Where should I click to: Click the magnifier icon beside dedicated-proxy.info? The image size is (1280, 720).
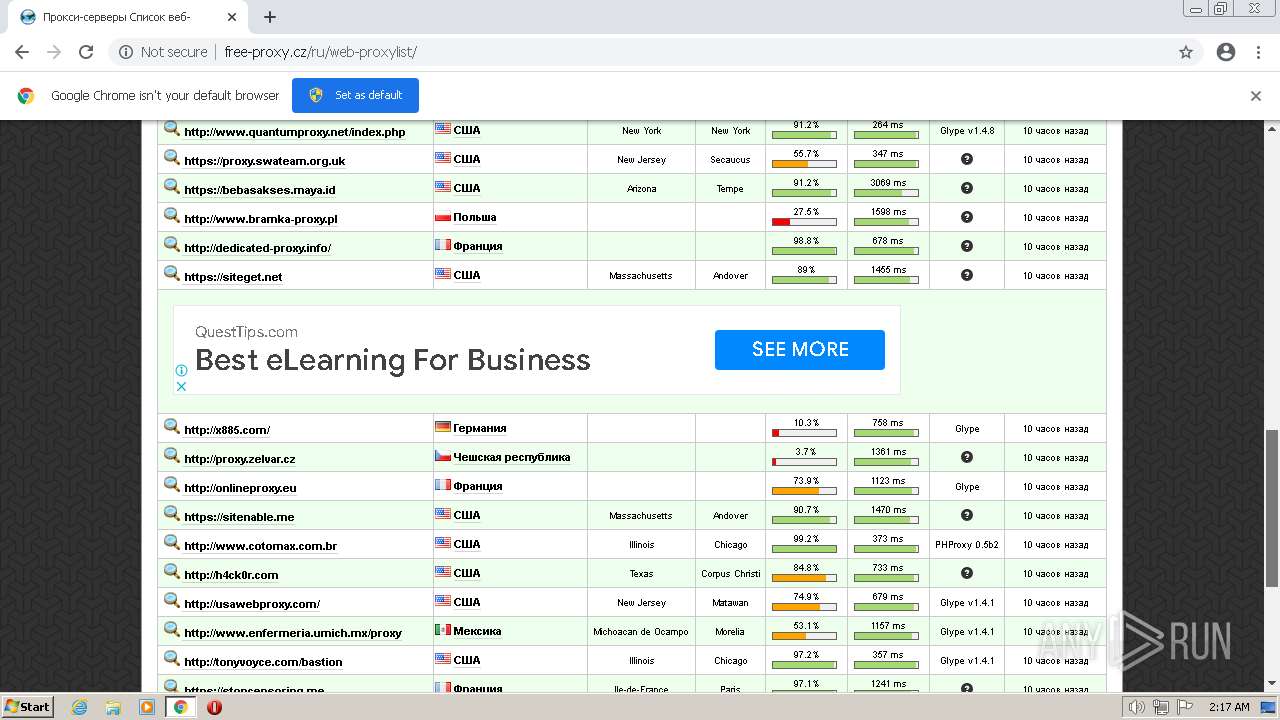172,245
